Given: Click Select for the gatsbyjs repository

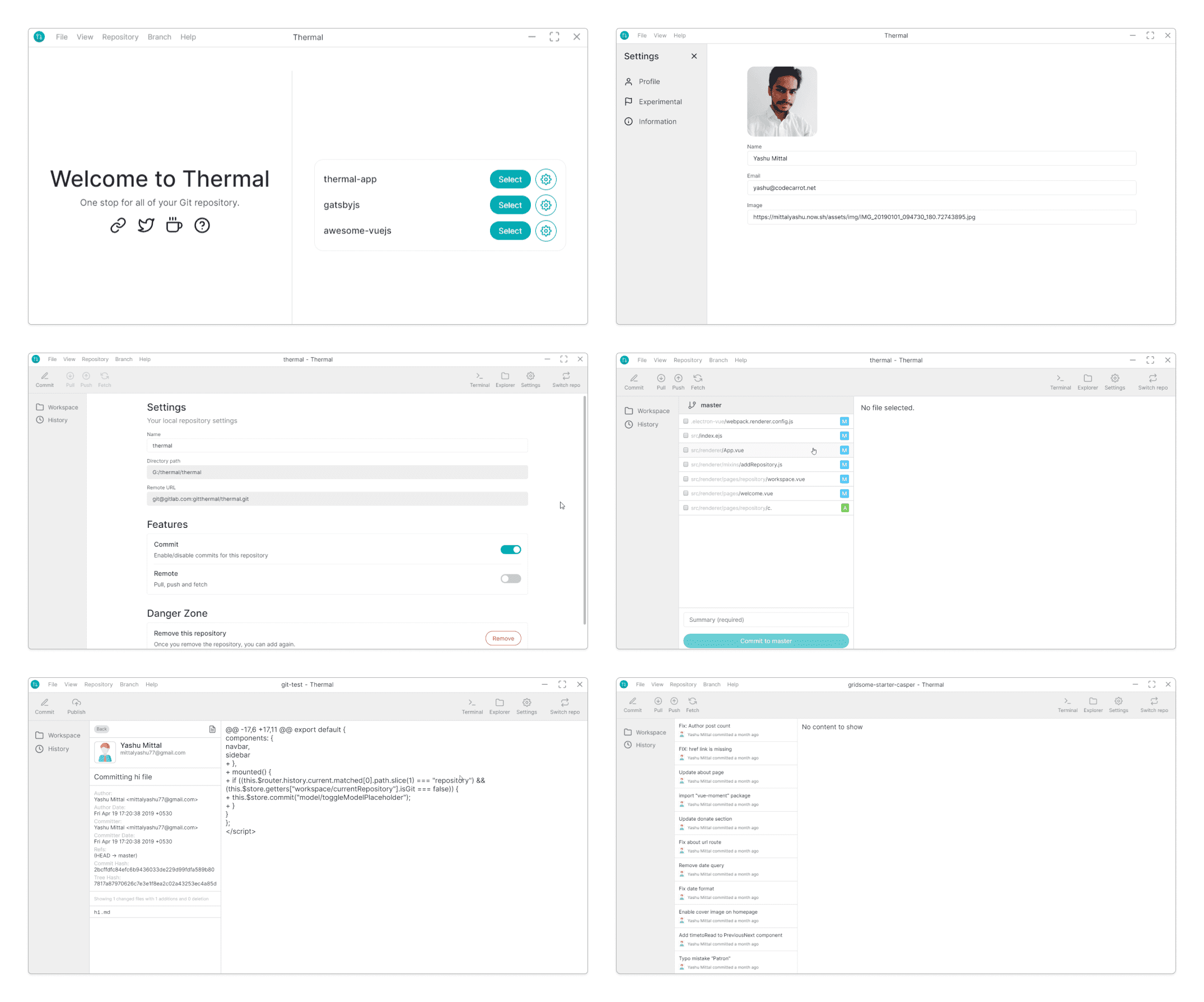Looking at the screenshot, I should (510, 205).
